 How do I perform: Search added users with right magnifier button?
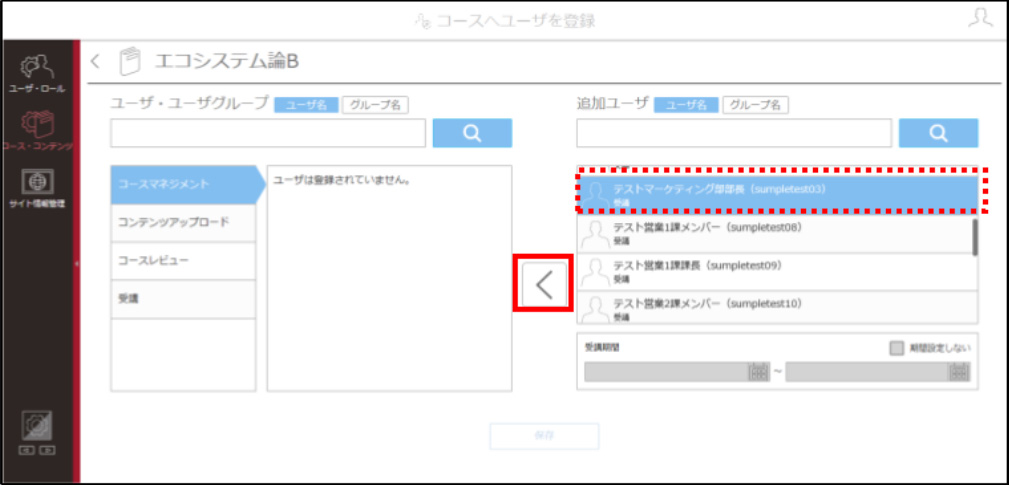tap(938, 133)
